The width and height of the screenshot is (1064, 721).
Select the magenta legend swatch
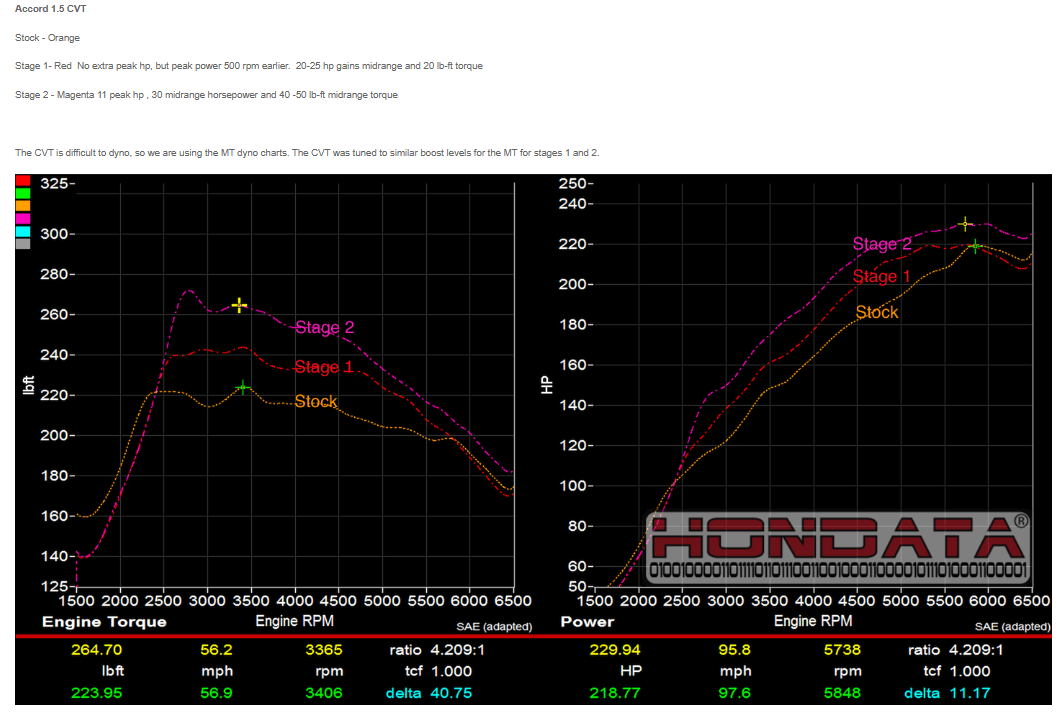[x=23, y=218]
